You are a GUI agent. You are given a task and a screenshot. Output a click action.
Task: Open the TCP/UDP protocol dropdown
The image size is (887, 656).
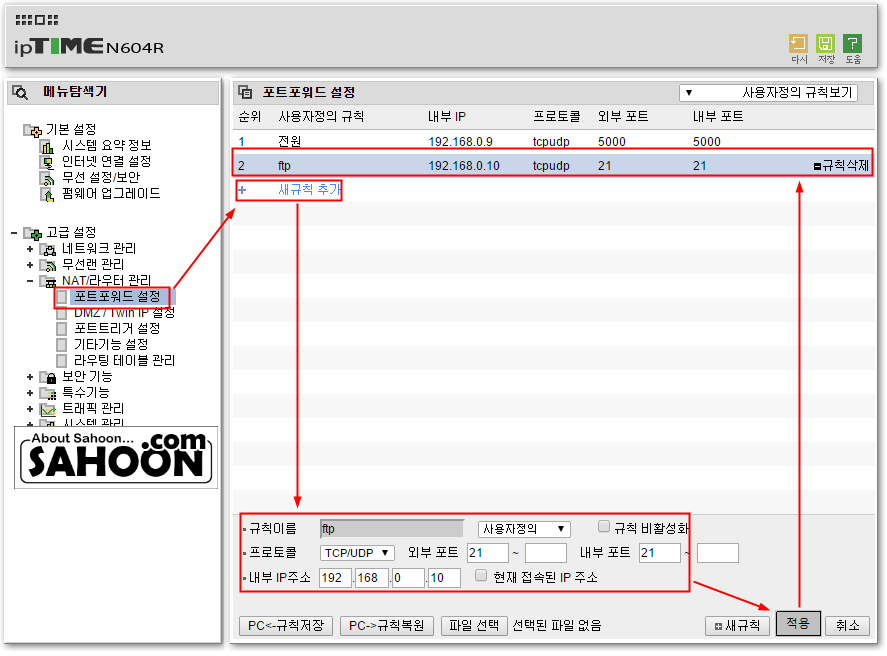[x=357, y=553]
